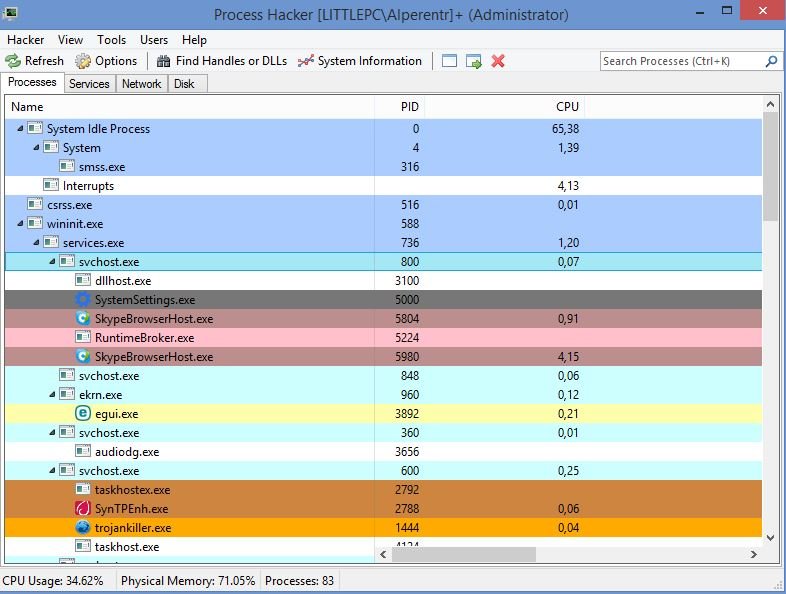Click the red X kill window icon
Viewport: 786px width, 594px height.
click(x=498, y=61)
